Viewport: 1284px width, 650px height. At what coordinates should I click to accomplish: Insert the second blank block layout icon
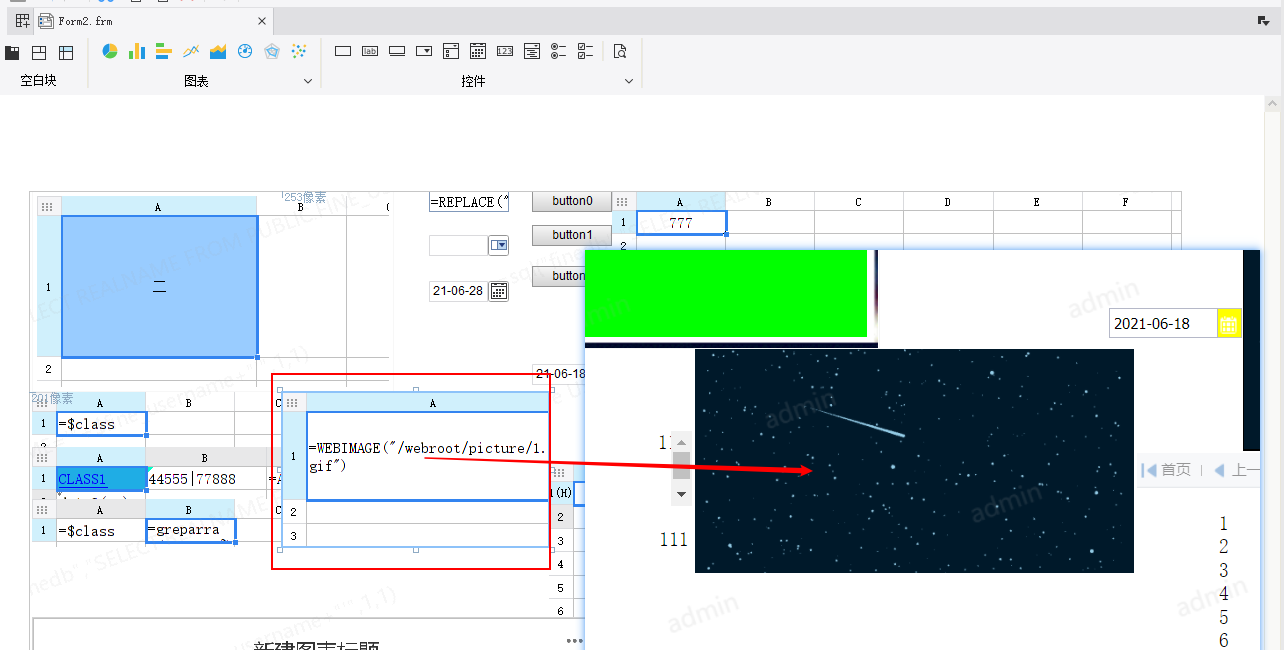click(x=39, y=52)
